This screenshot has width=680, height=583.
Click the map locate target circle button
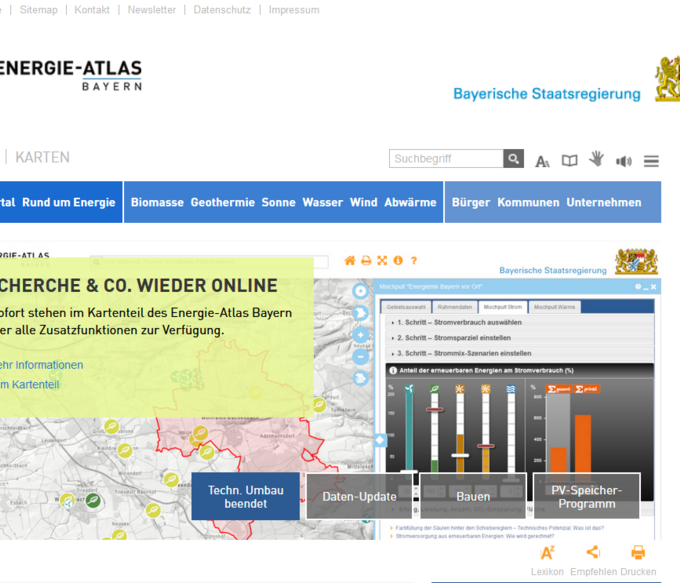pos(360,291)
